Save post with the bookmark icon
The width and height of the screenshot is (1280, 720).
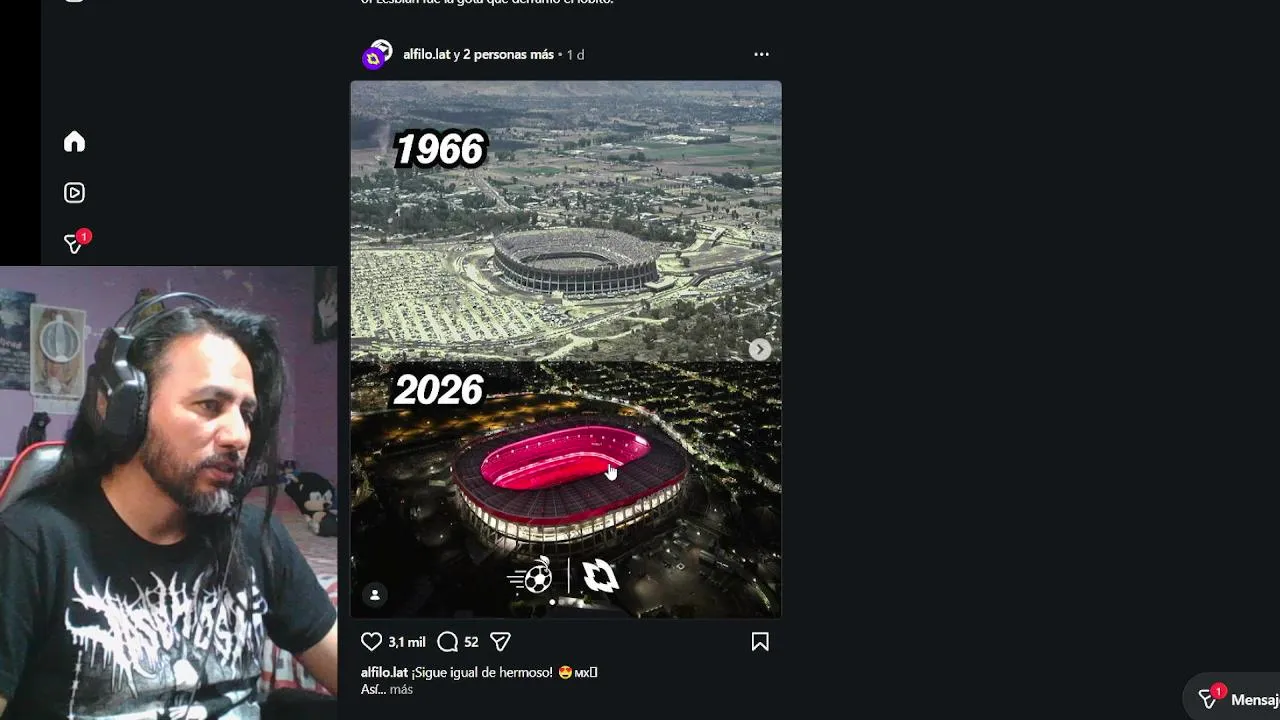click(760, 642)
